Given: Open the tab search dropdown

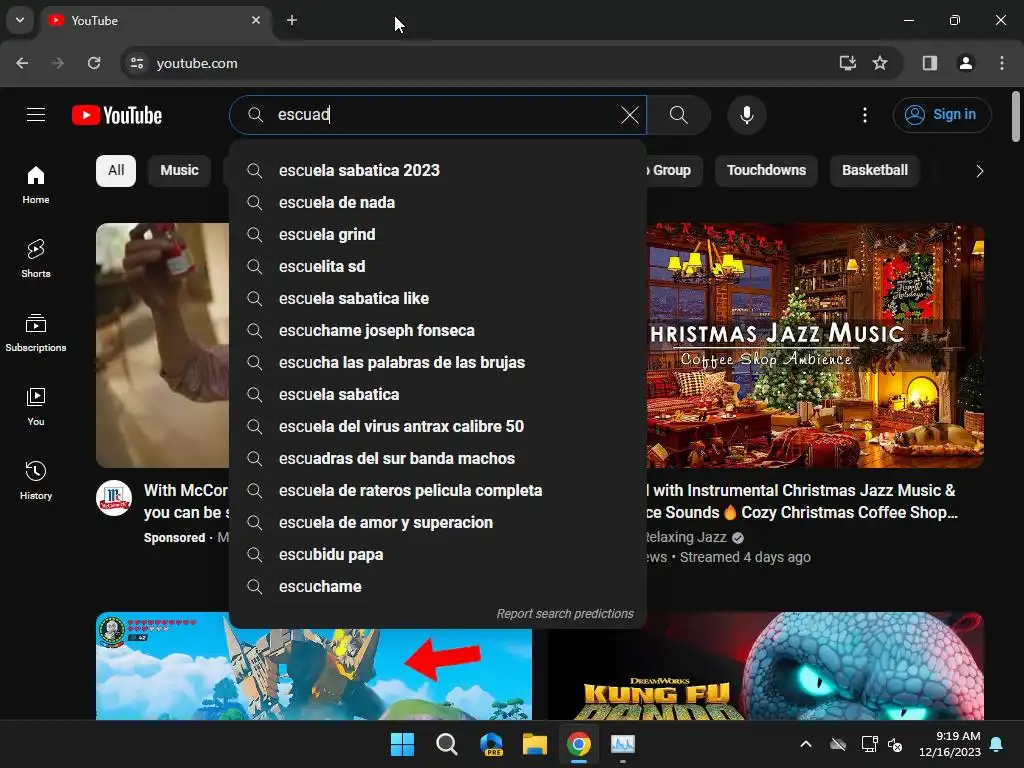Looking at the screenshot, I should coord(20,20).
